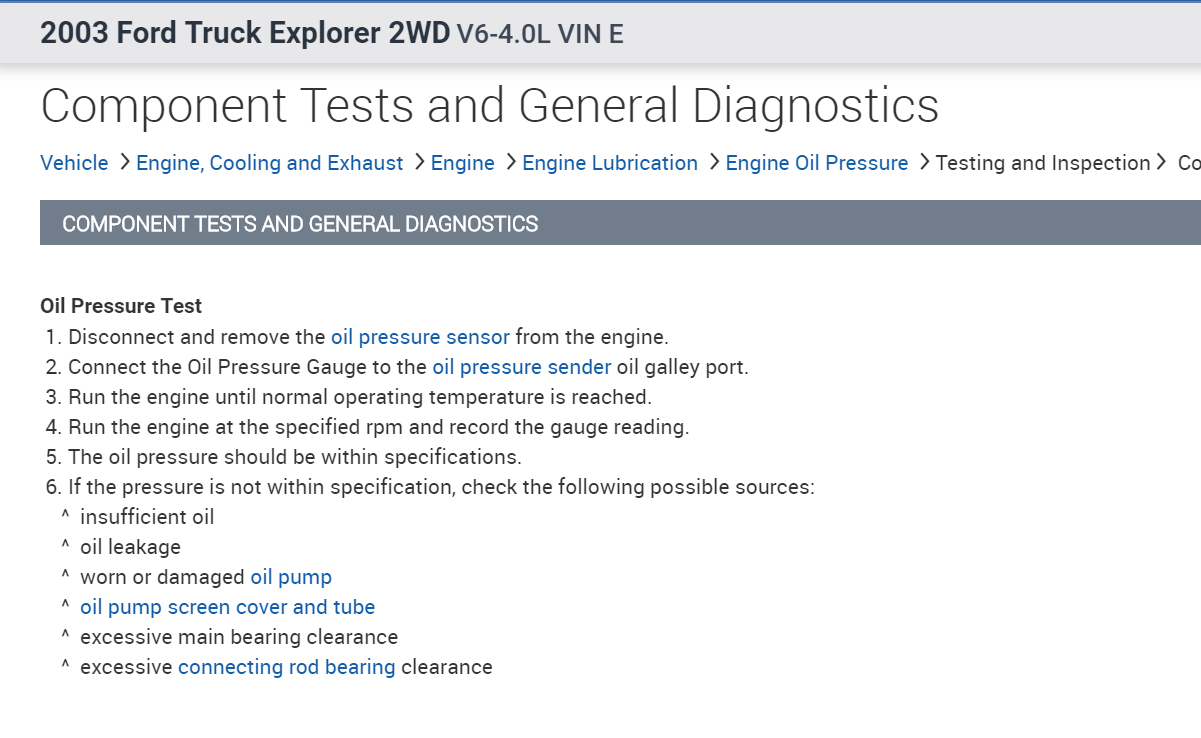Click the chevron right after Vehicle
The height and width of the screenshot is (738, 1201).
tap(124, 162)
